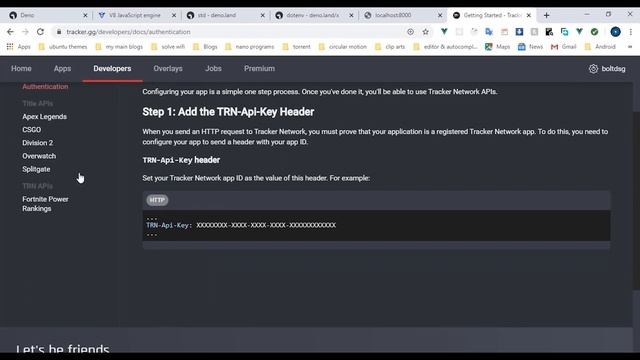
Task: Open the Authentication docs link
Action: click(45, 87)
